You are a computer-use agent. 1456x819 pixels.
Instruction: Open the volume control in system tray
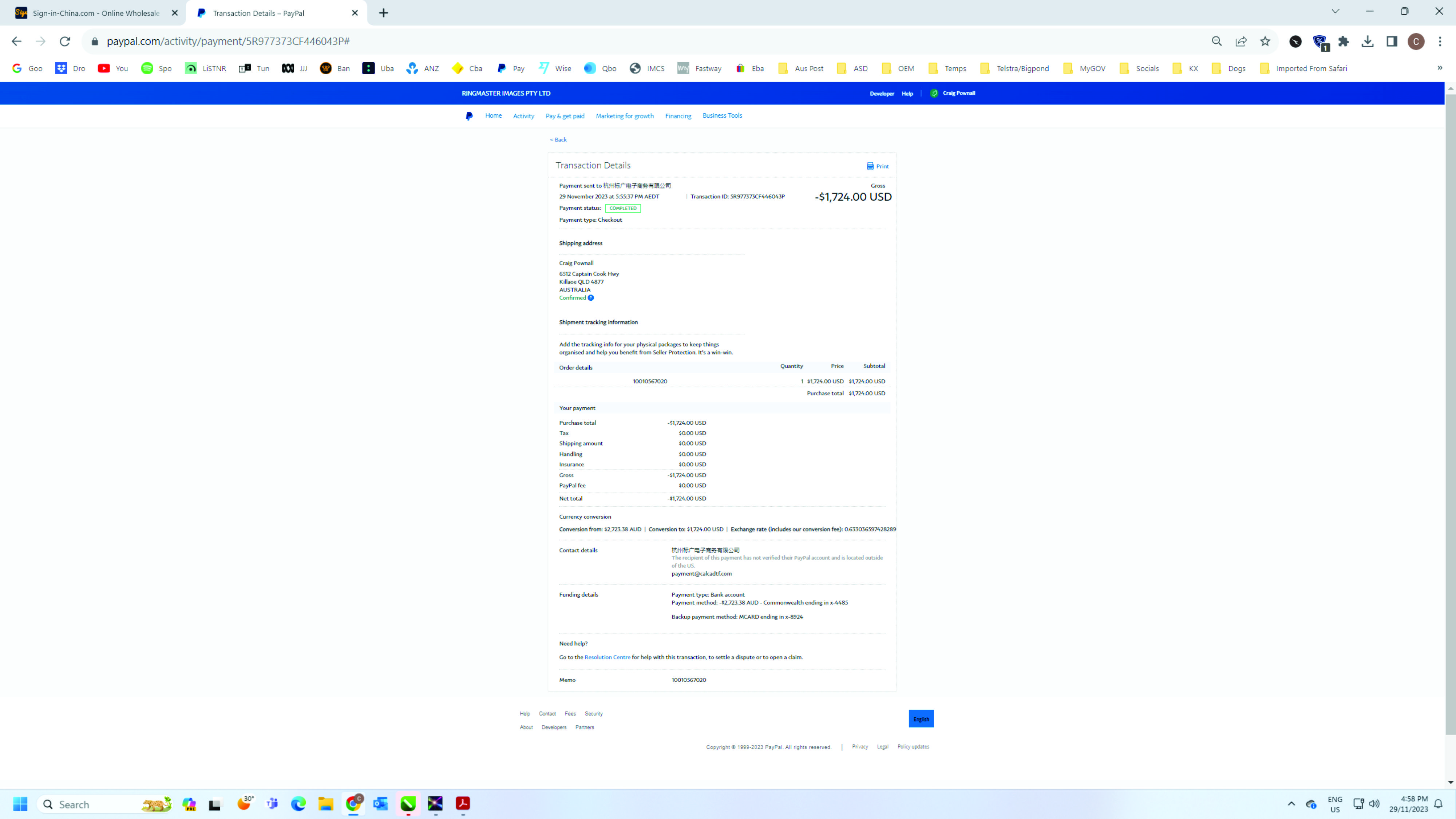(1374, 804)
